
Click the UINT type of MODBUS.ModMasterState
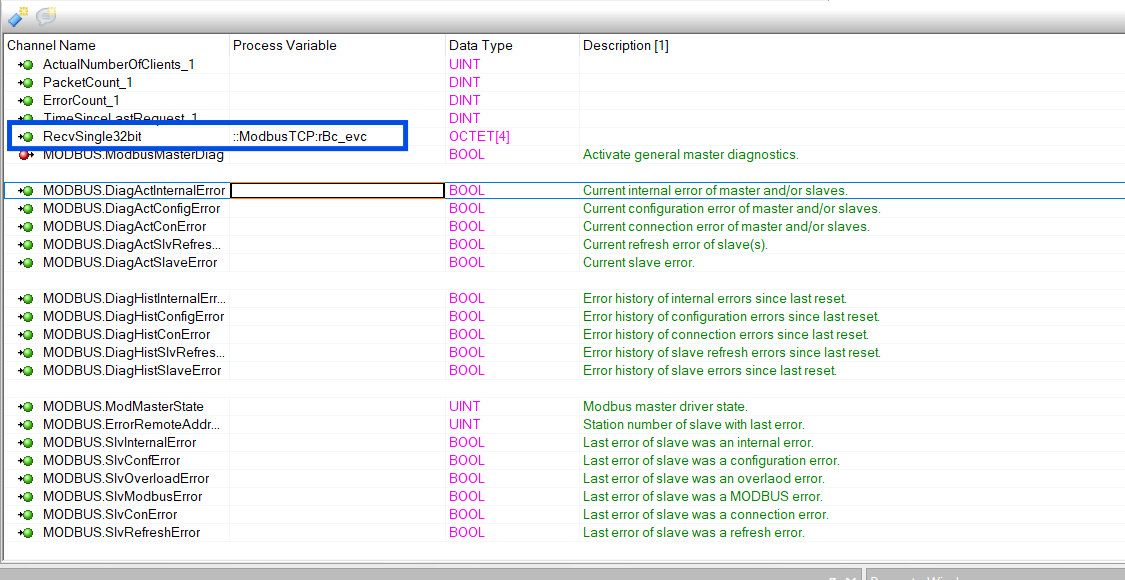(465, 407)
